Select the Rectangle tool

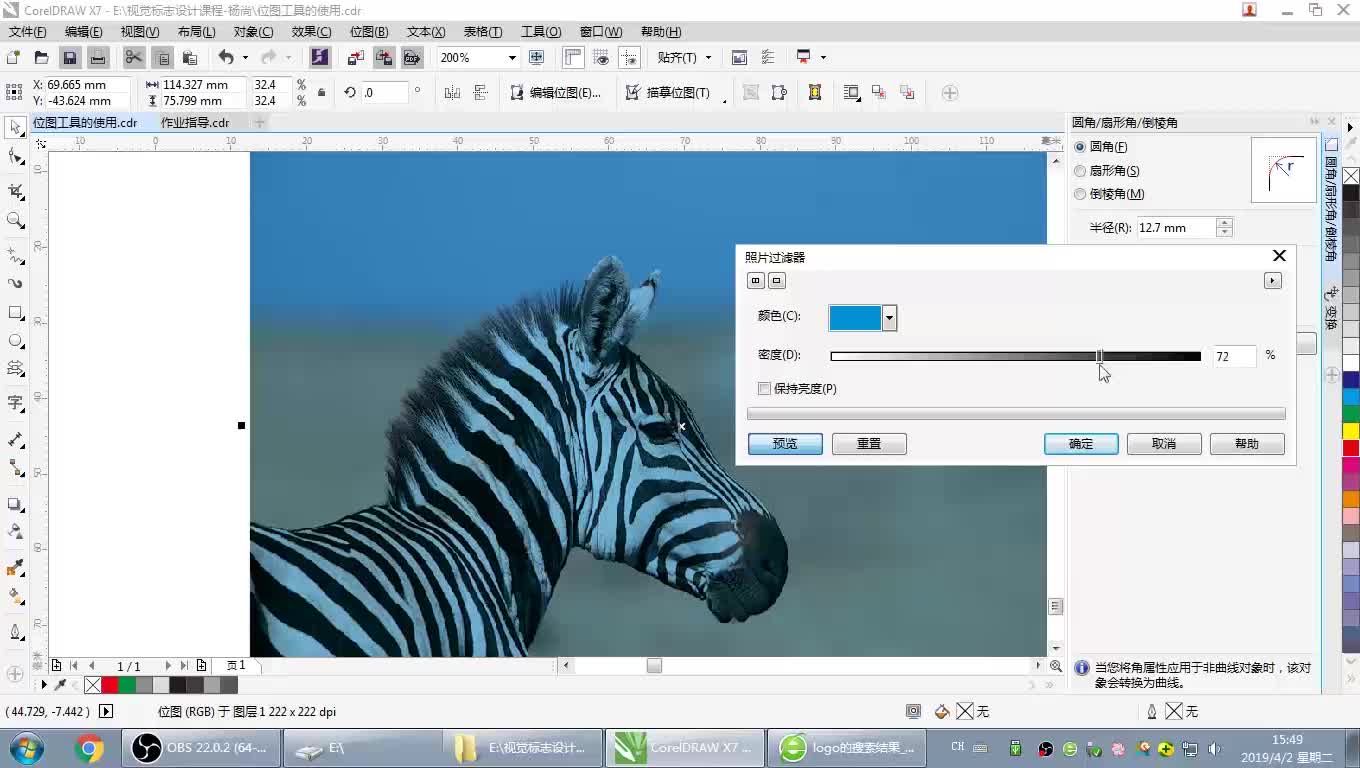15,313
